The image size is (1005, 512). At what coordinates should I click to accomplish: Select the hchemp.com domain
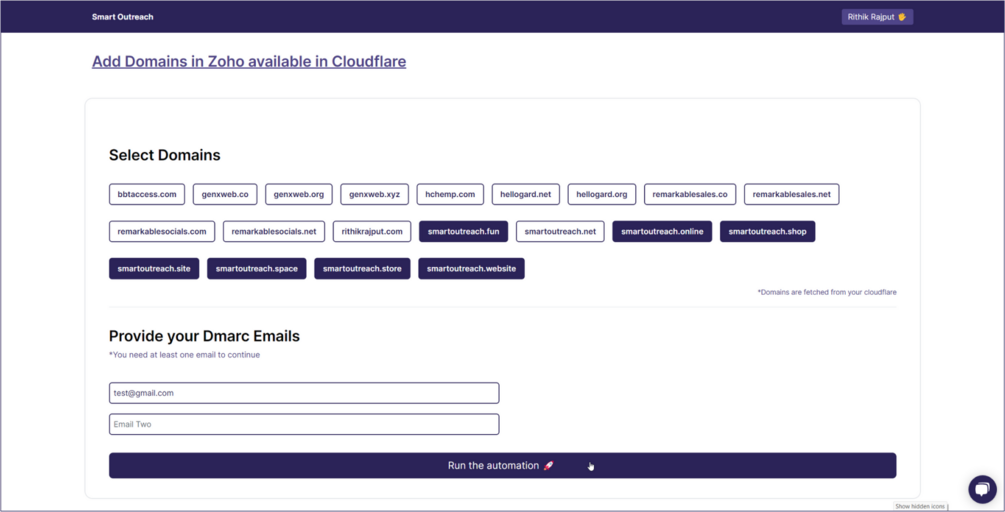(x=450, y=194)
